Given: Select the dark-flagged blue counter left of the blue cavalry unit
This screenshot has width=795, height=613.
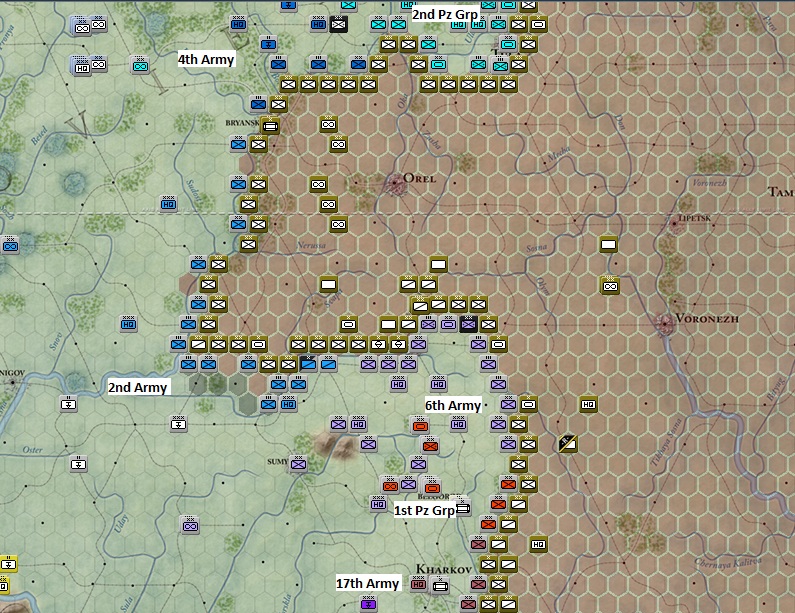Looking at the screenshot, I should [x=308, y=363].
